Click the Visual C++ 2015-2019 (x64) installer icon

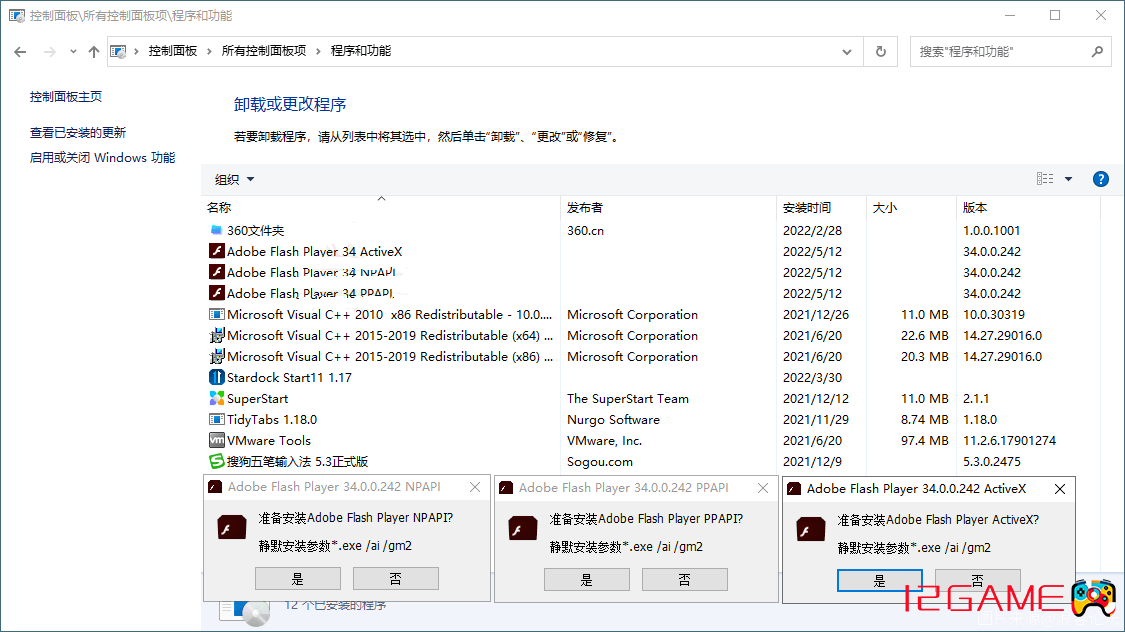click(x=216, y=335)
